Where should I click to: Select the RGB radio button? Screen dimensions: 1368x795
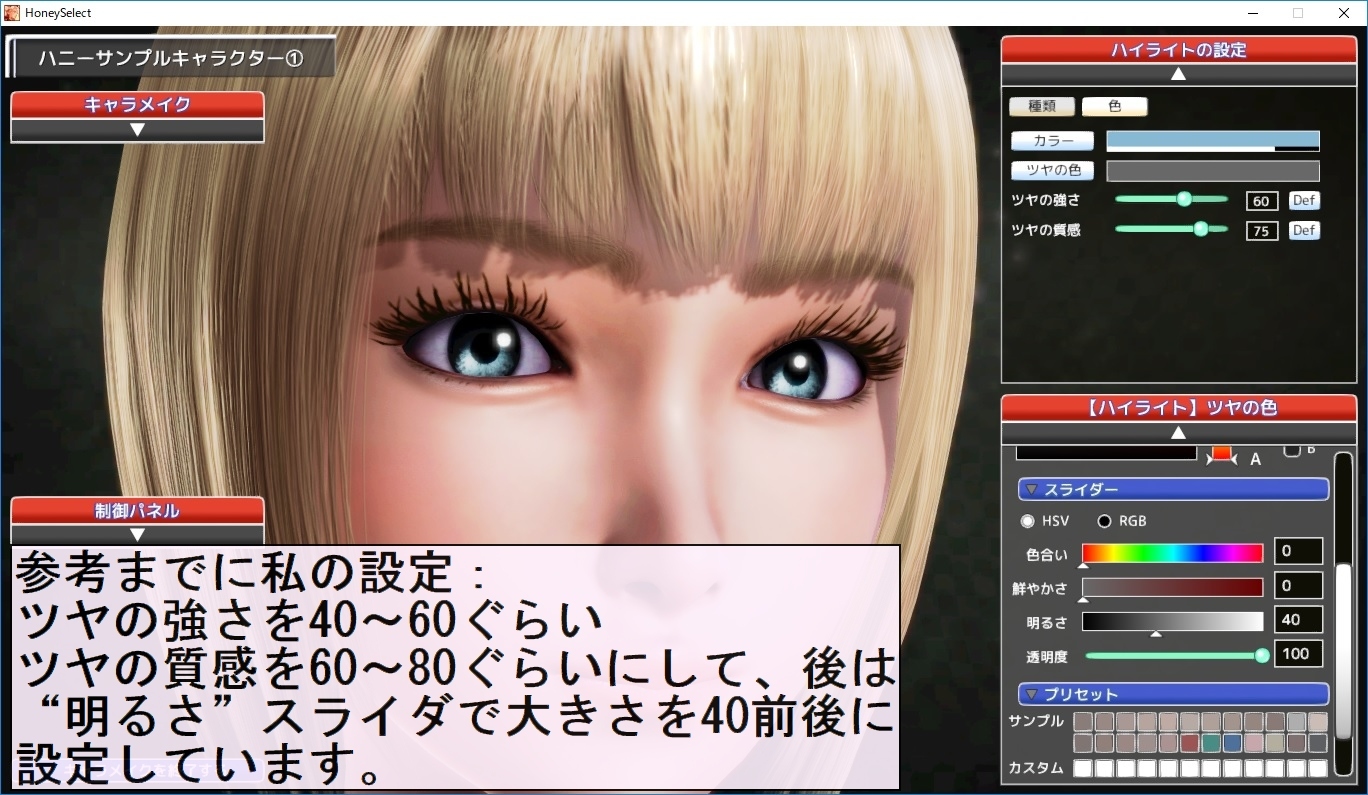tap(1105, 521)
